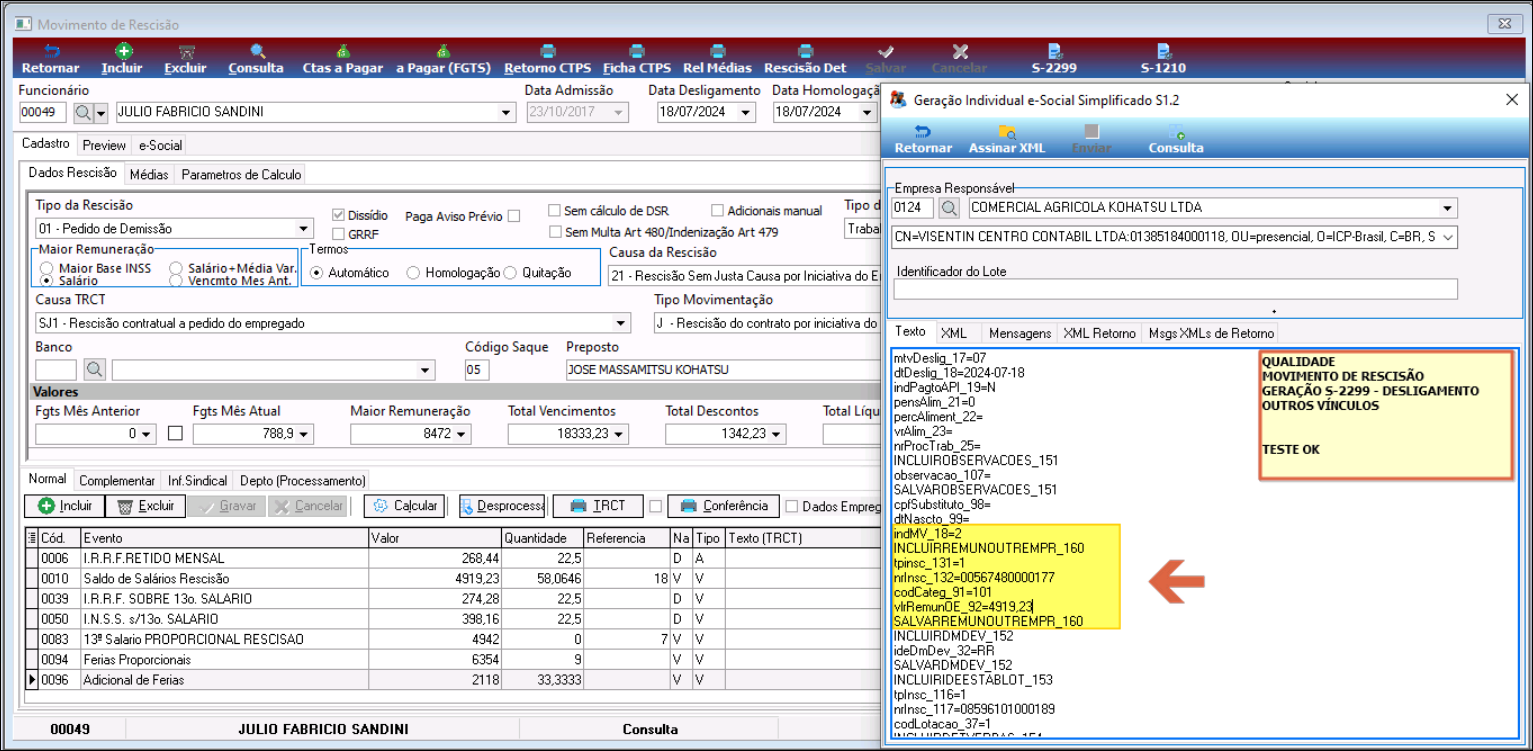Search Empresa Responsável using the magnifier button

[949, 208]
